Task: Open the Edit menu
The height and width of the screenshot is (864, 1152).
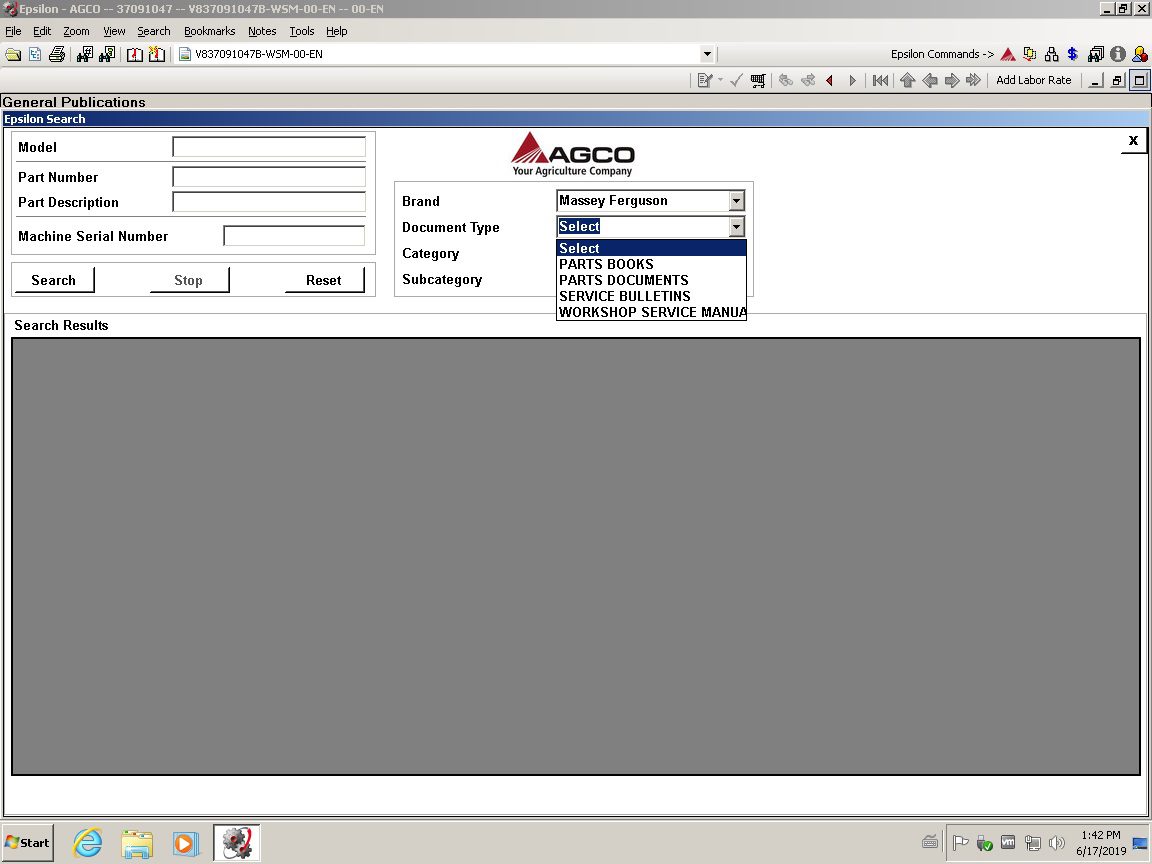Action: tap(42, 31)
